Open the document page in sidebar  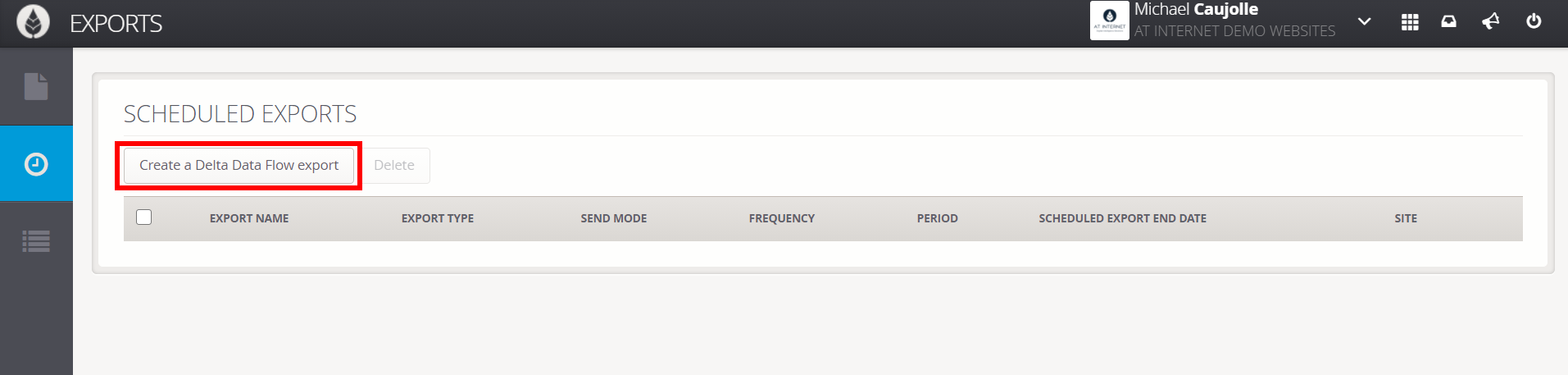point(36,86)
